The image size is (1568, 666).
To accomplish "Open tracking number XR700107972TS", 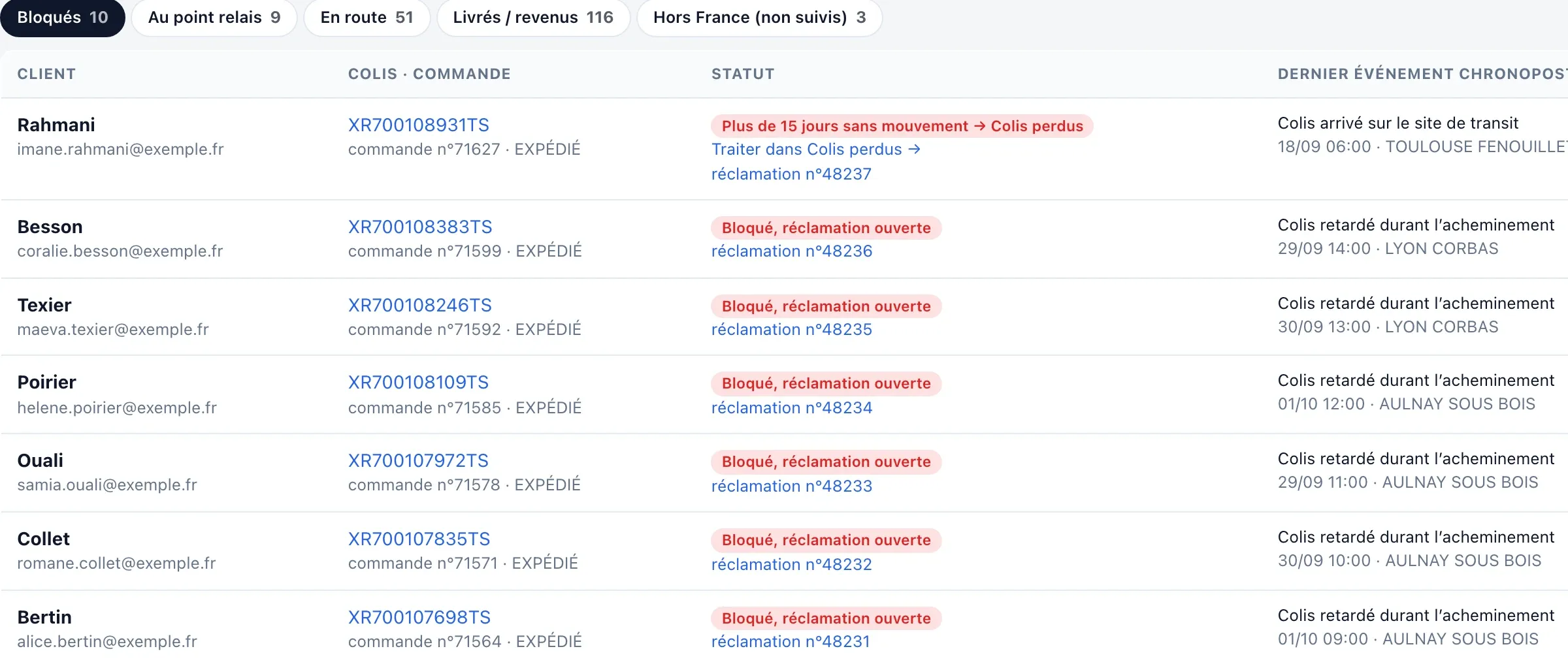I will [418, 460].
